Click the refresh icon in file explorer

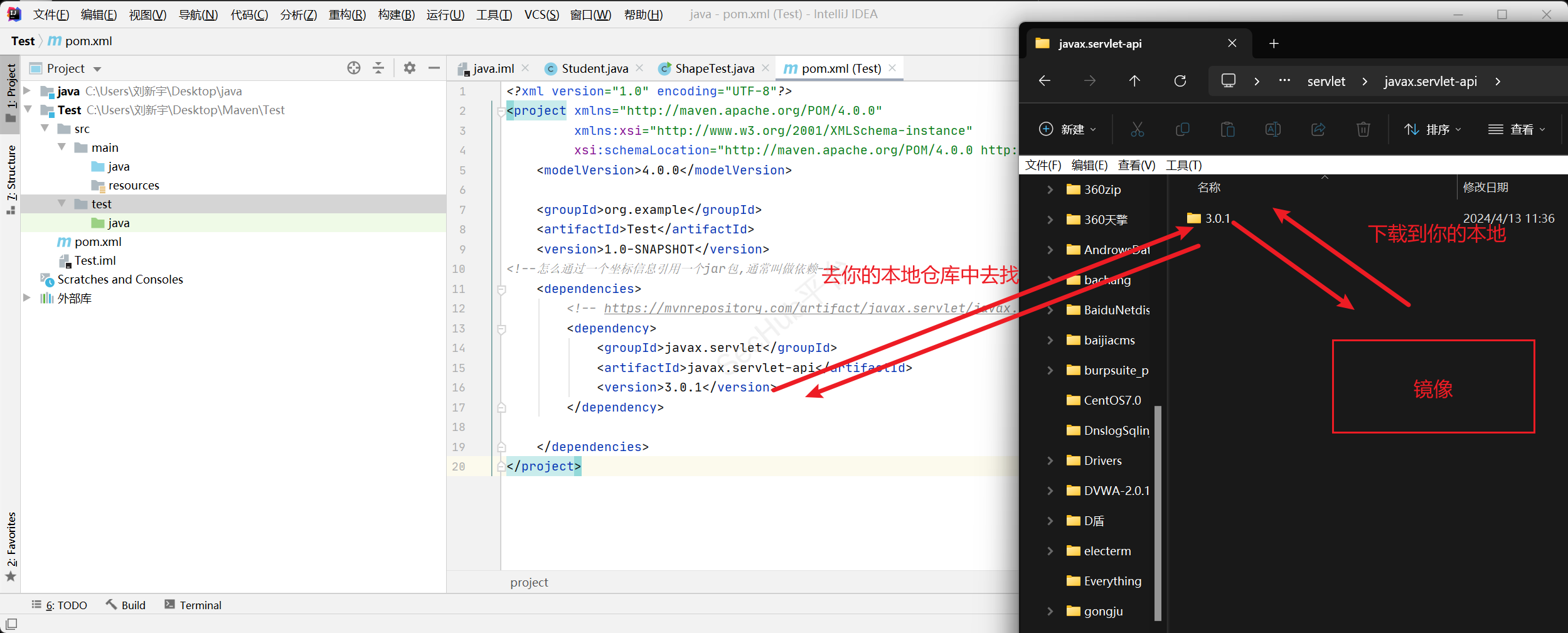(1180, 81)
